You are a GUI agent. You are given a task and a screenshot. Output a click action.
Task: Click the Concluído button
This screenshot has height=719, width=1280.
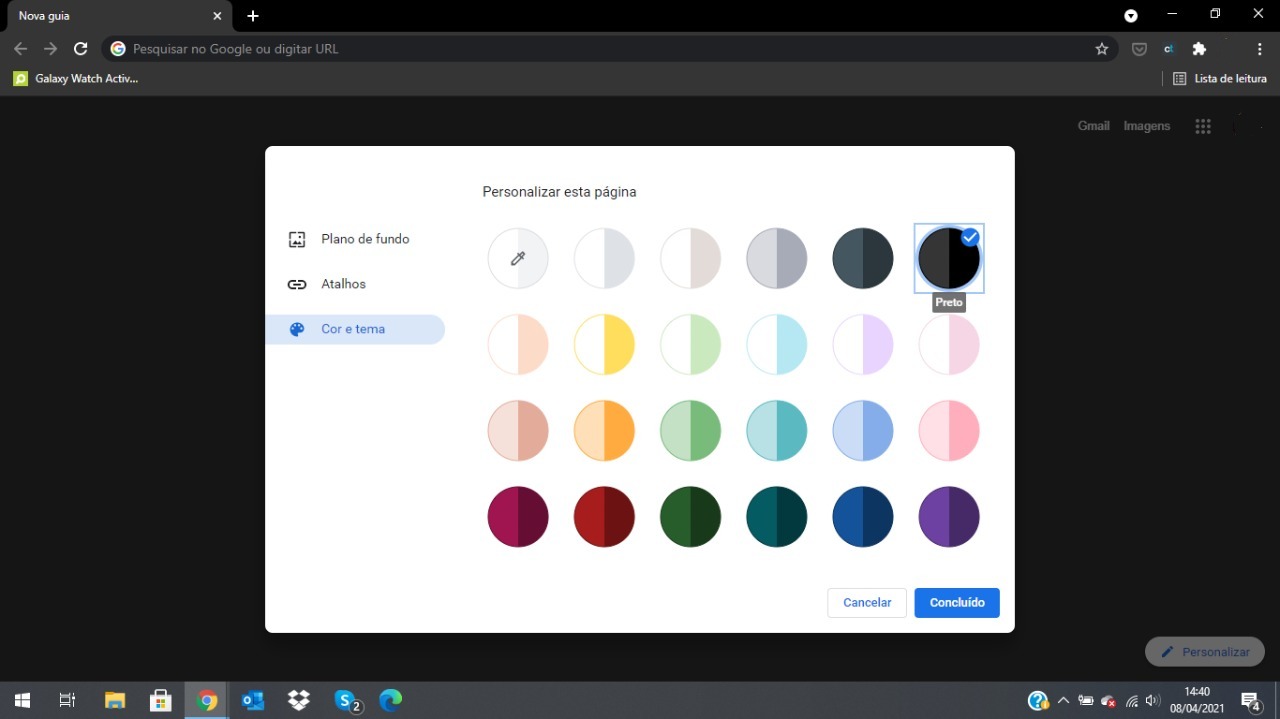(x=957, y=603)
